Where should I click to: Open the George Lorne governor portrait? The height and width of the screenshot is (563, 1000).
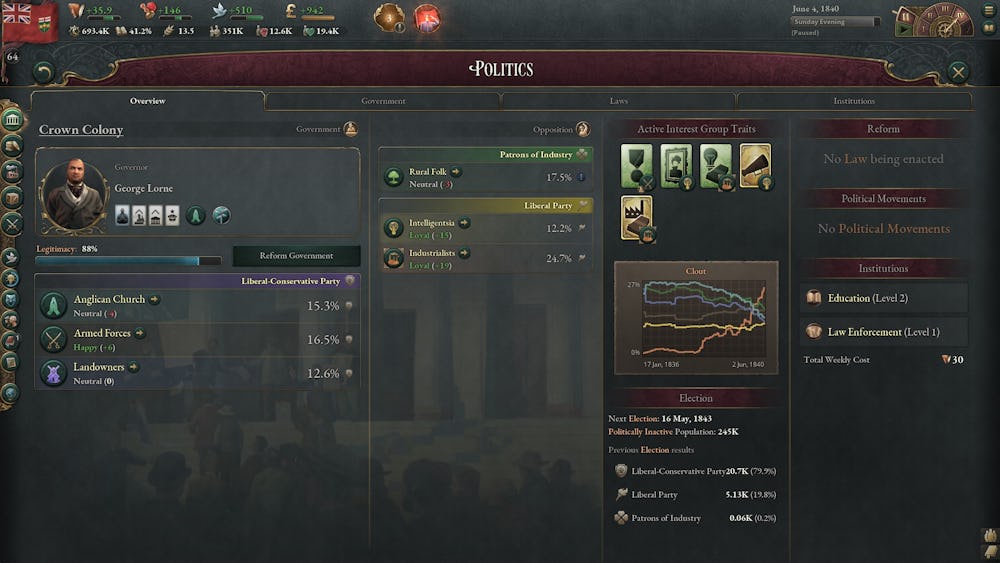click(74, 194)
